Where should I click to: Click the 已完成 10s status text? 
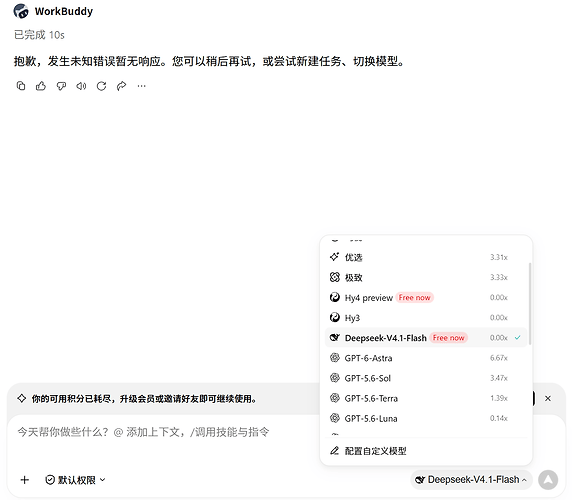(x=39, y=35)
